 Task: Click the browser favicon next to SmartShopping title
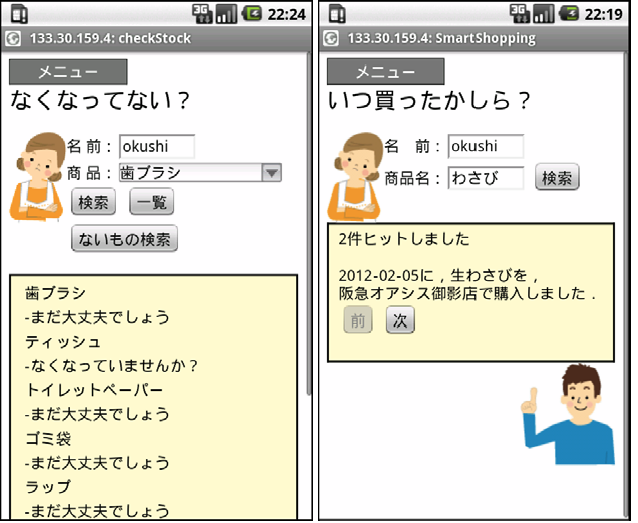point(331,39)
